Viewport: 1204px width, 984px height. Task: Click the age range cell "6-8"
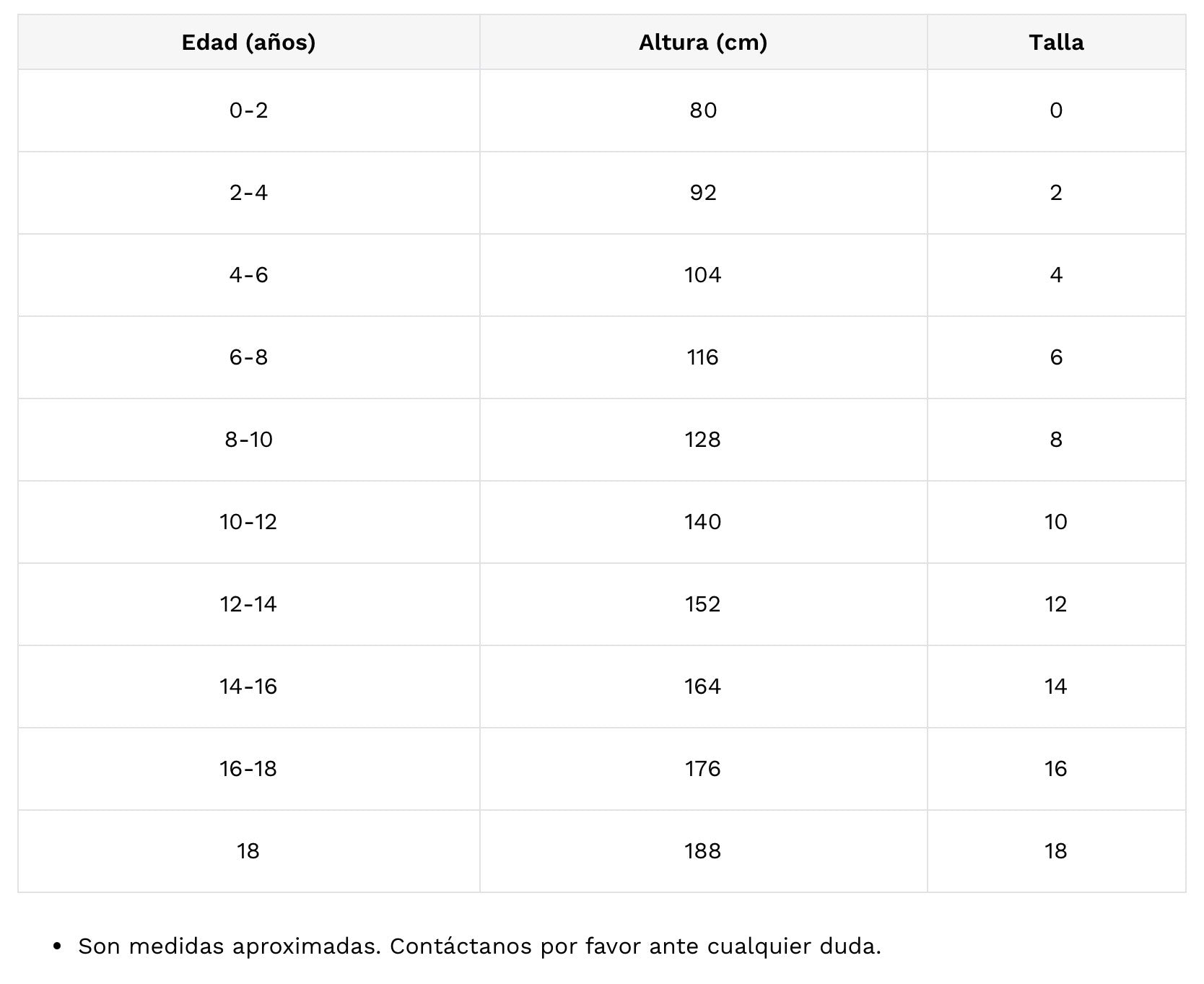(x=248, y=357)
